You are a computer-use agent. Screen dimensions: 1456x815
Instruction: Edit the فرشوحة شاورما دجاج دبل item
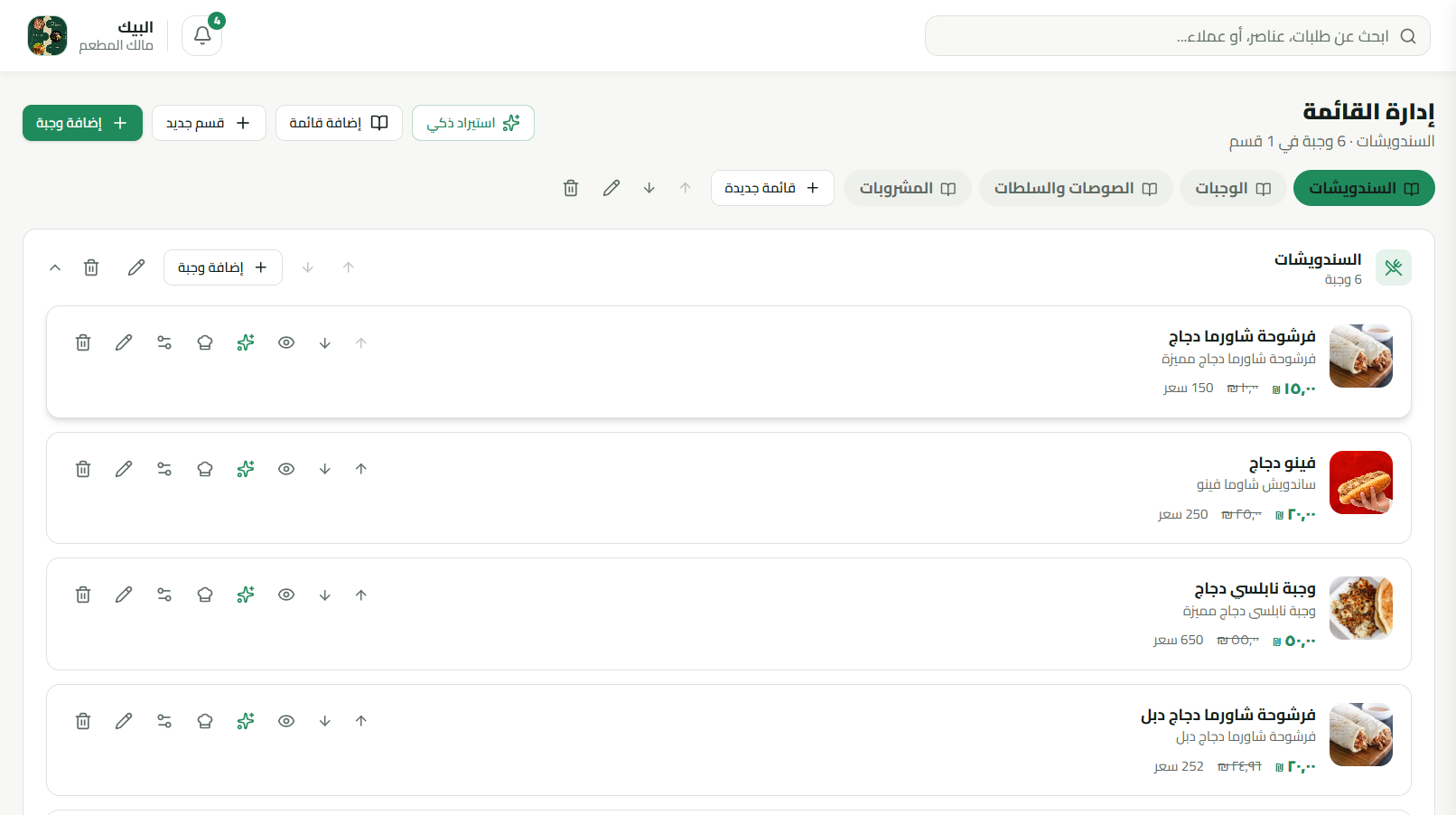coord(124,721)
